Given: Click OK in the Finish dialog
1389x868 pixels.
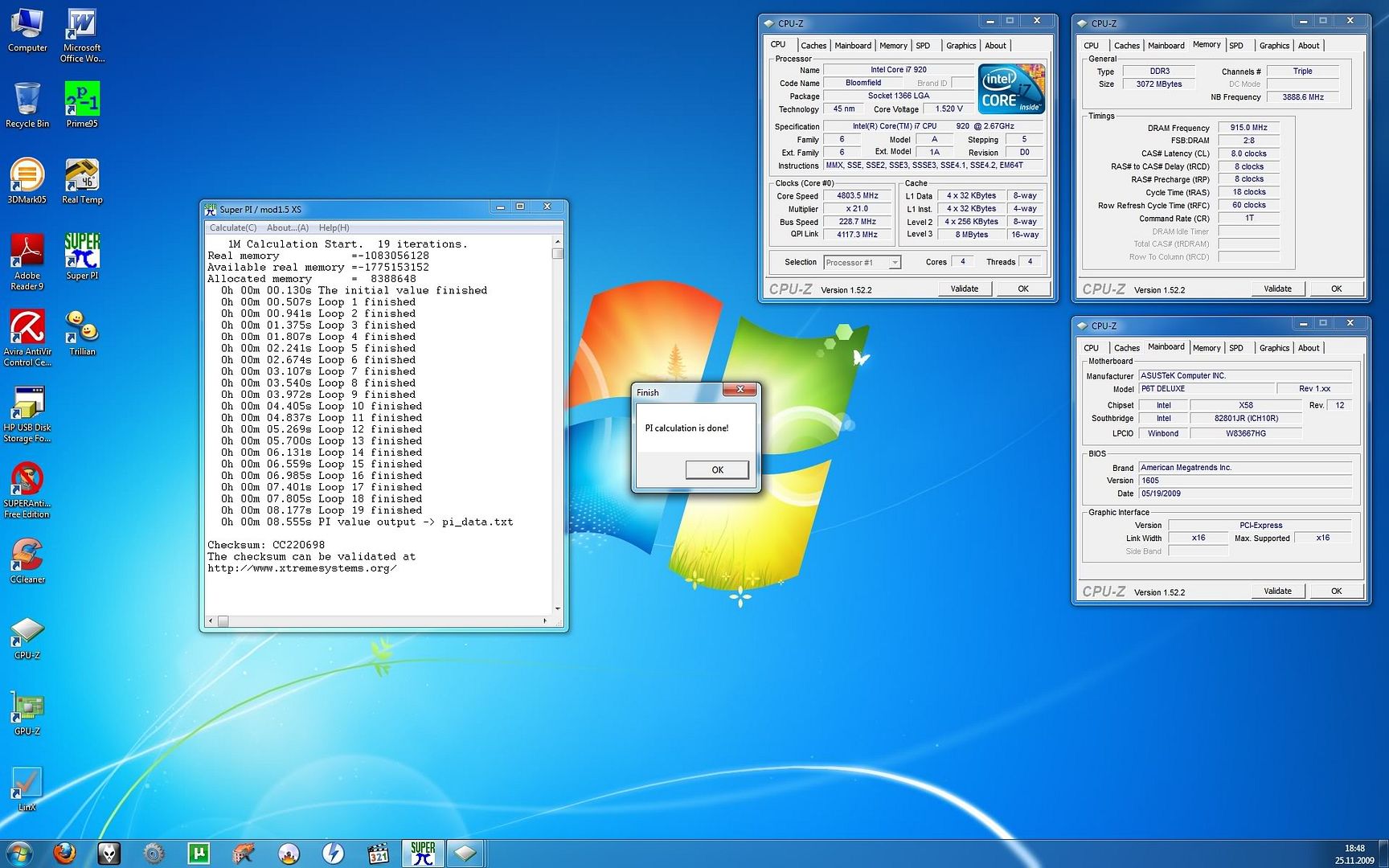Looking at the screenshot, I should (717, 470).
